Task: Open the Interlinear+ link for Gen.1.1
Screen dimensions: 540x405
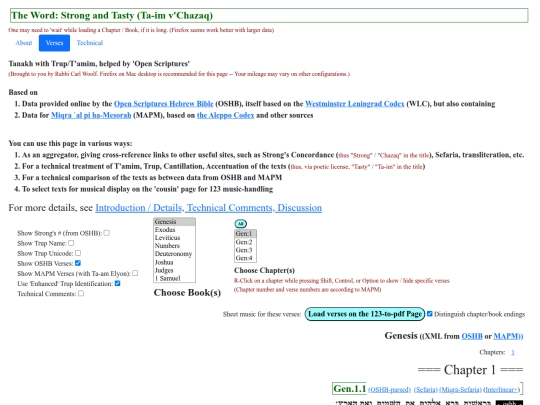Action: tap(502, 390)
